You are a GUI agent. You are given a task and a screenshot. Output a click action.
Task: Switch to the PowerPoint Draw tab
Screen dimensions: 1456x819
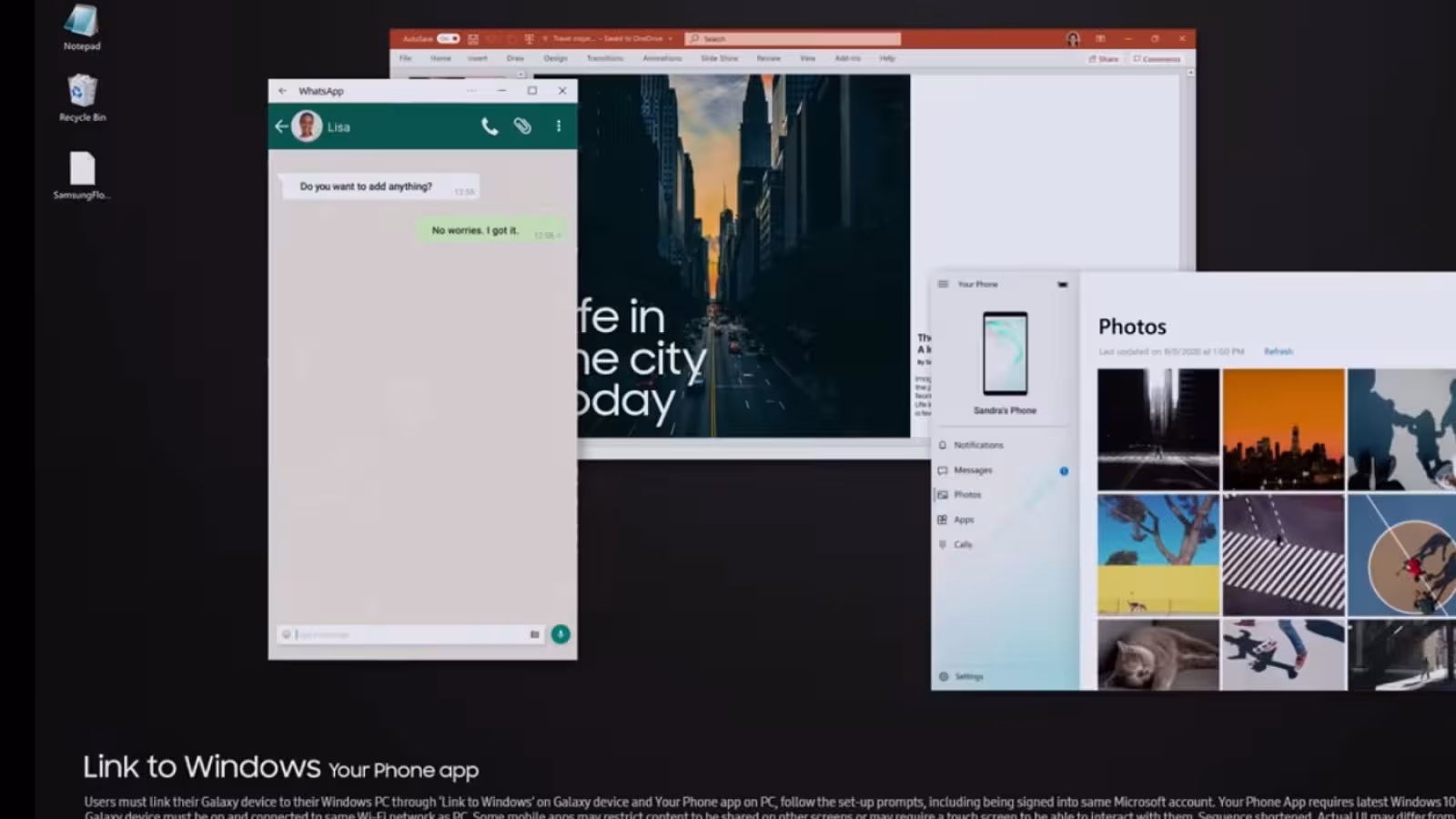515,58
